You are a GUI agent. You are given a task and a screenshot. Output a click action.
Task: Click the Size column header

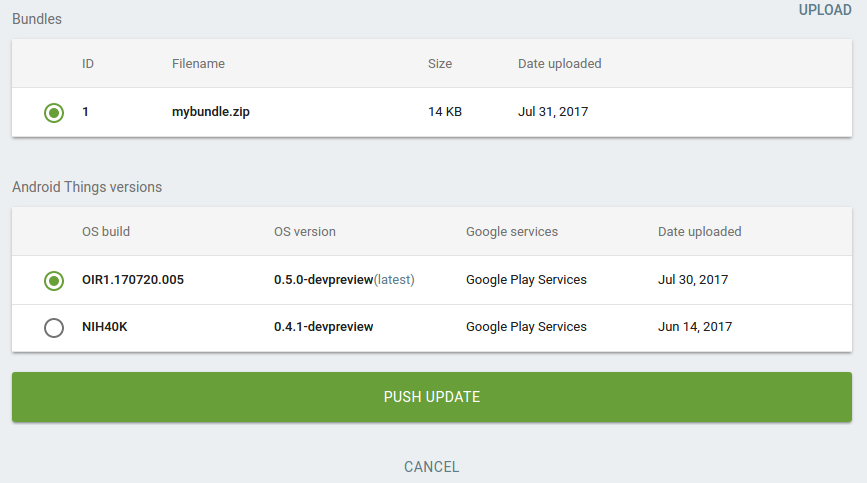tap(440, 64)
